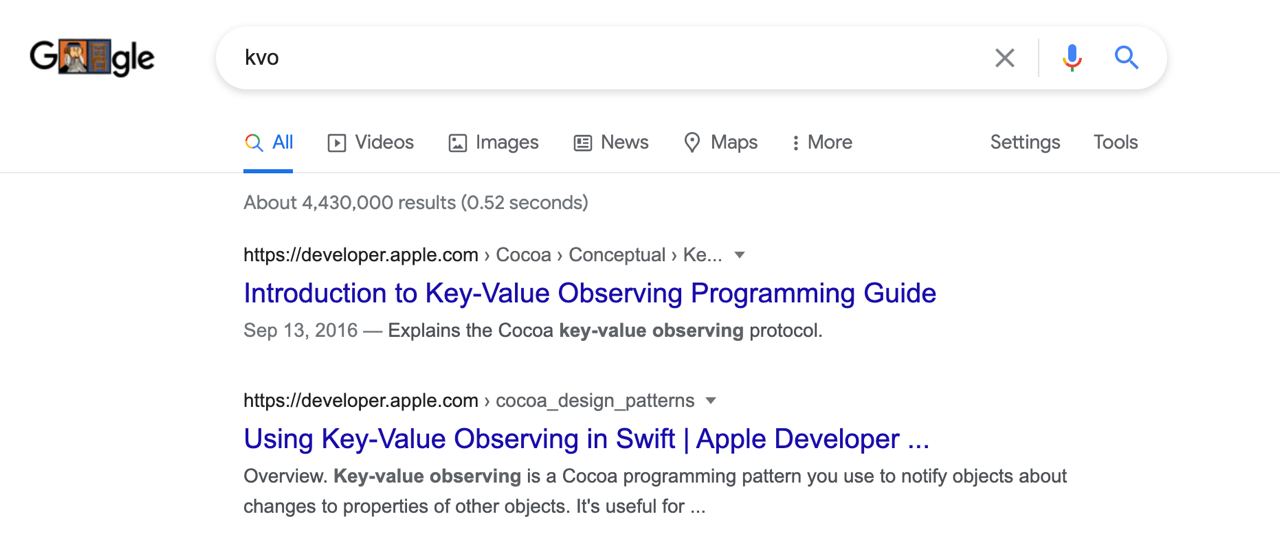Click the Sep 13, 2016 date text
The width and height of the screenshot is (1280, 550).
point(300,330)
